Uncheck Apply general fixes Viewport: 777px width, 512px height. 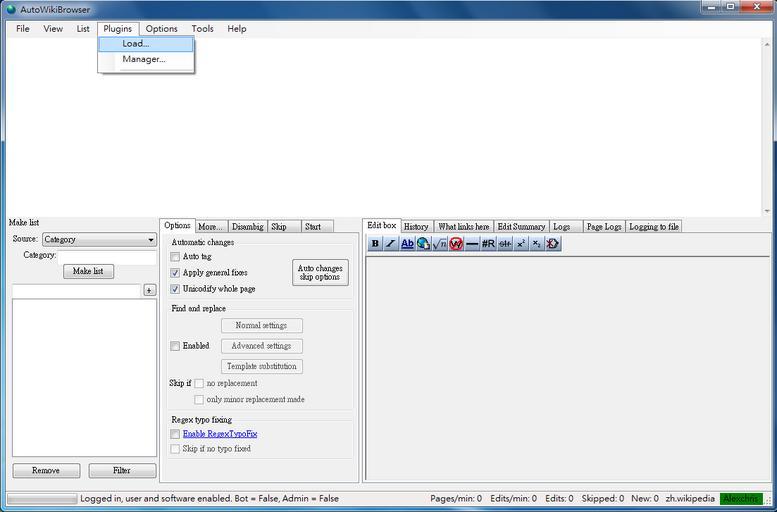tap(175, 273)
